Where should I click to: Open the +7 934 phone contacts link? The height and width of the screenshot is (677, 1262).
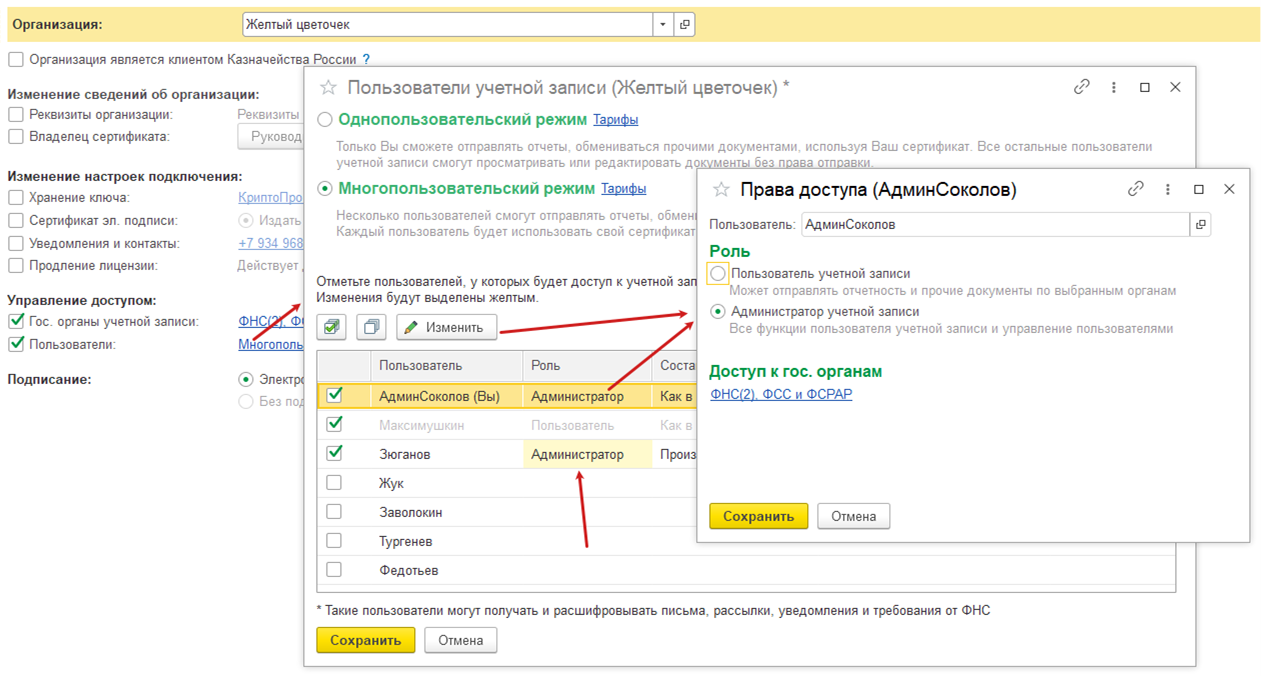tap(270, 243)
